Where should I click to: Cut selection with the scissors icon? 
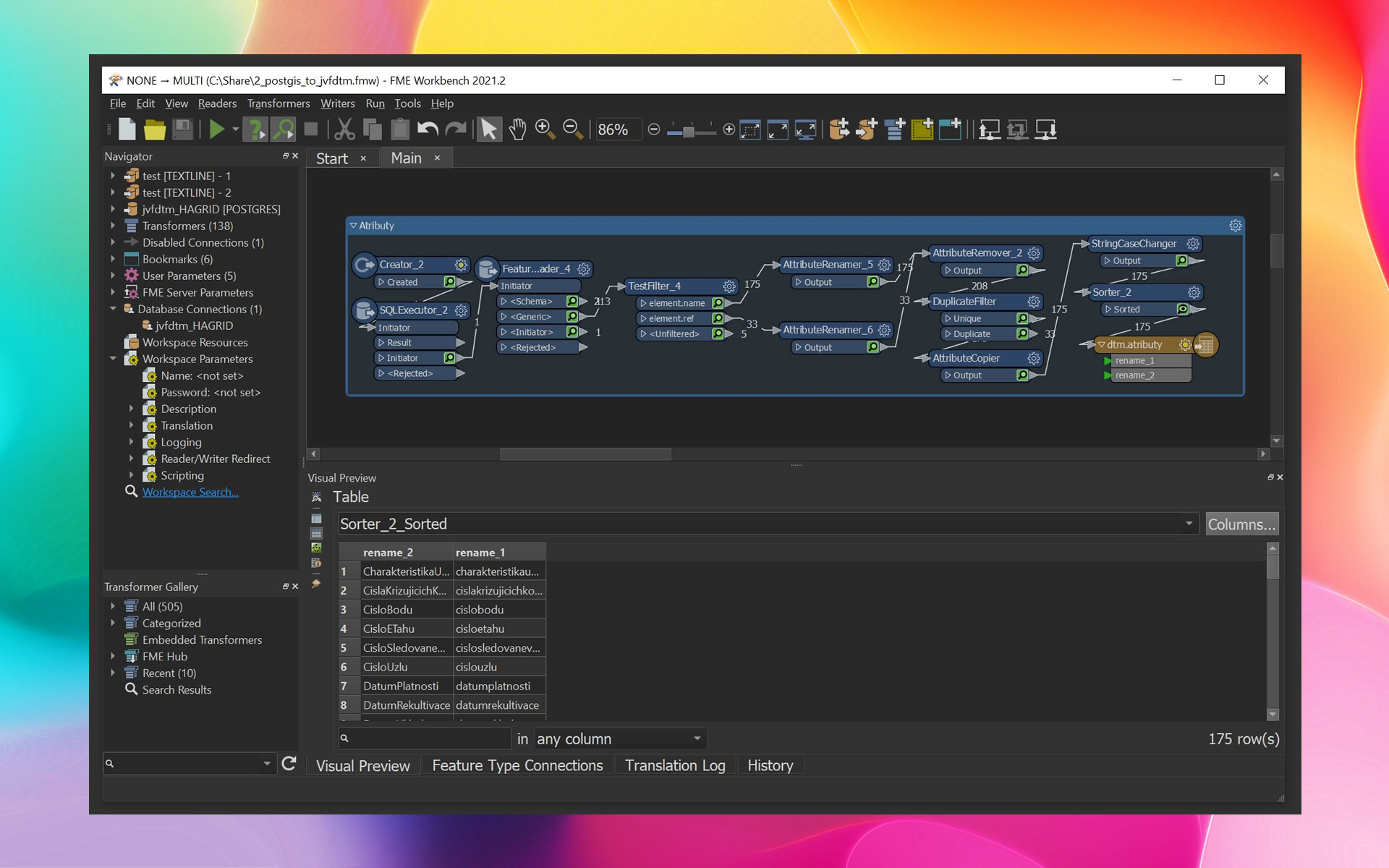(x=344, y=129)
